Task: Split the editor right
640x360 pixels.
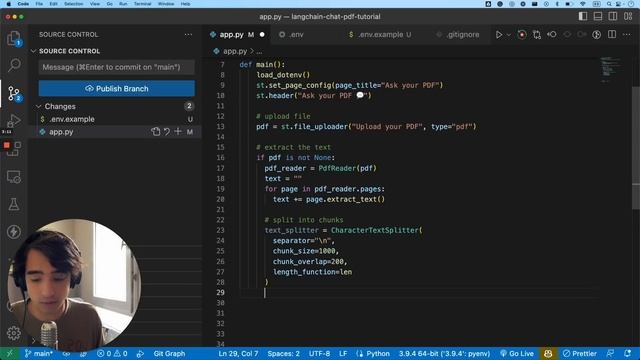Action: (x=612, y=35)
